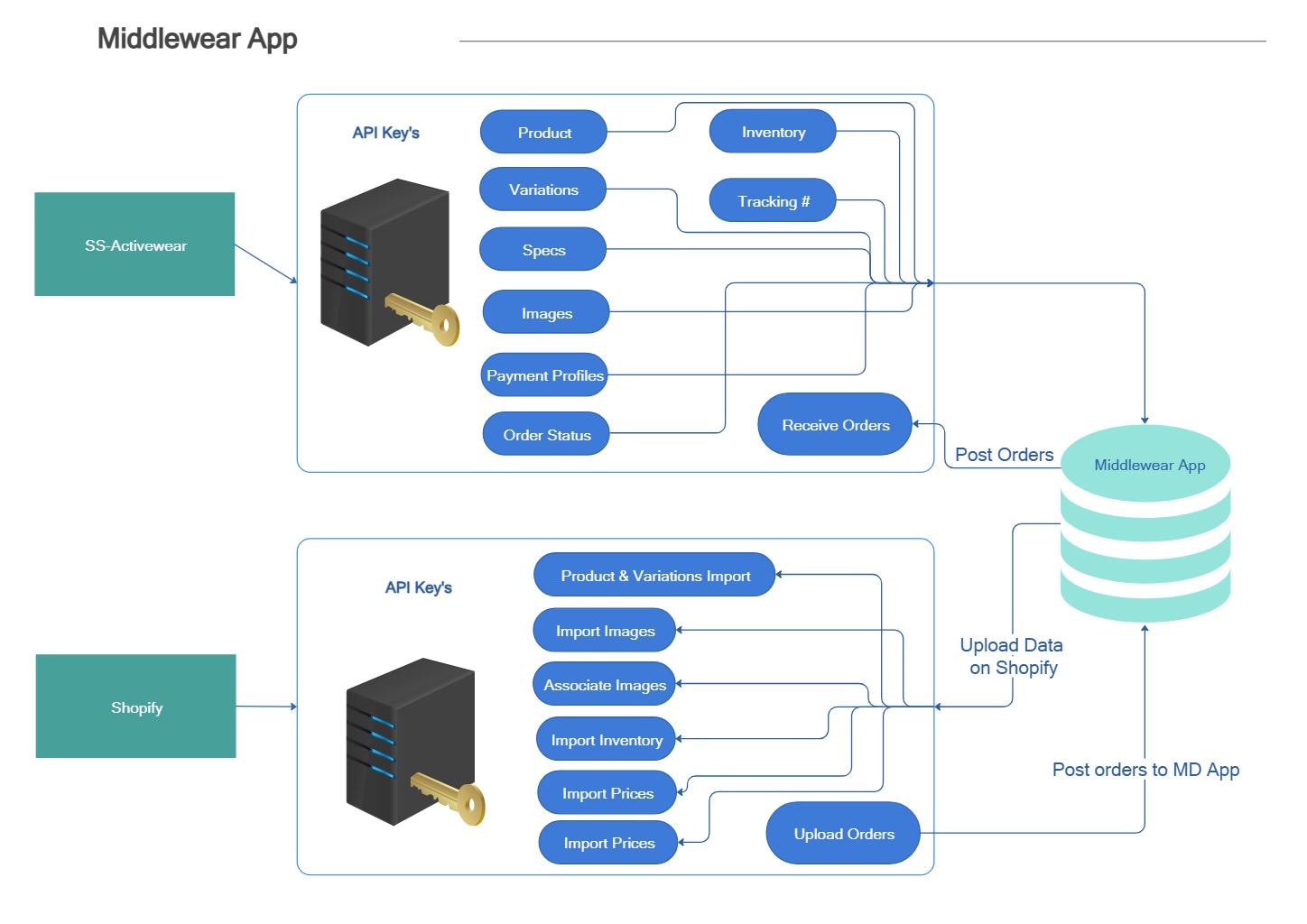Screen dimensions: 1307x924
Task: Click the Order Status node
Action: coord(546,434)
